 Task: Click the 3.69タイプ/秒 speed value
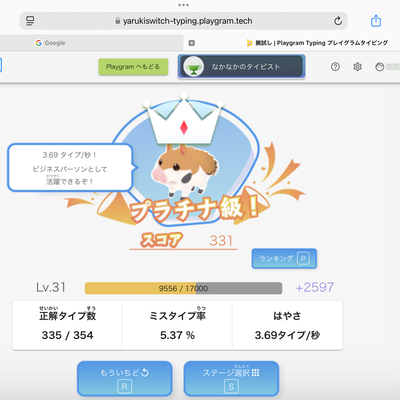coord(287,335)
